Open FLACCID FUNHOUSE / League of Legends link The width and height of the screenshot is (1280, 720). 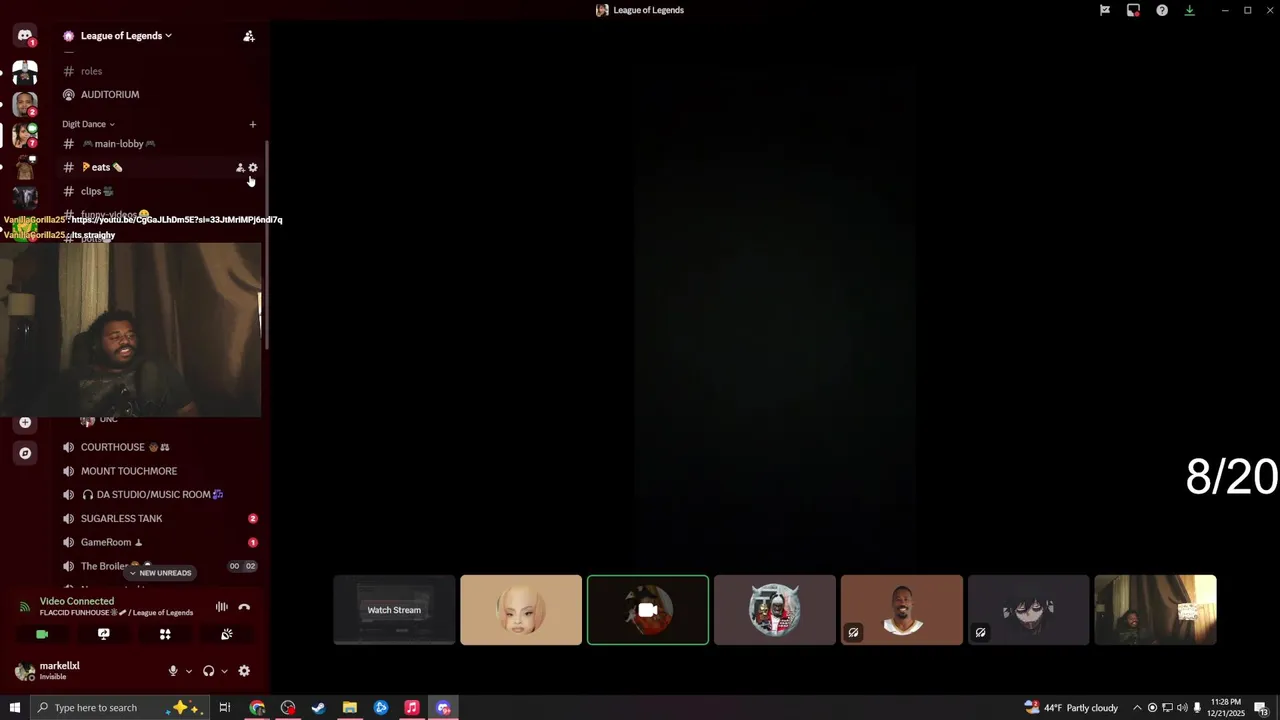point(116,613)
